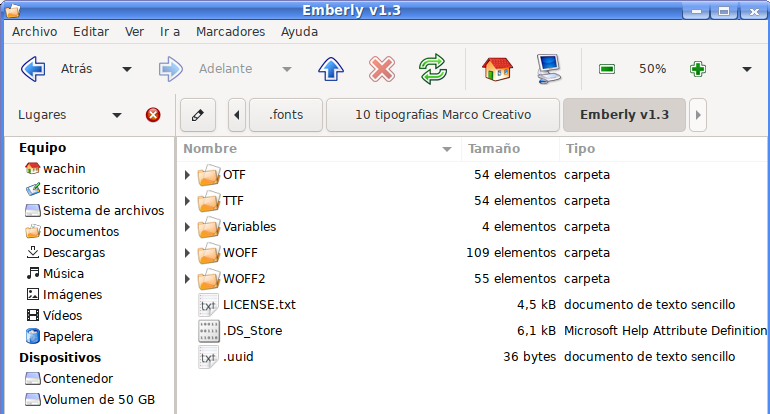This screenshot has height=414, width=770.
Task: Open the Ir a menu
Action: (x=170, y=32)
